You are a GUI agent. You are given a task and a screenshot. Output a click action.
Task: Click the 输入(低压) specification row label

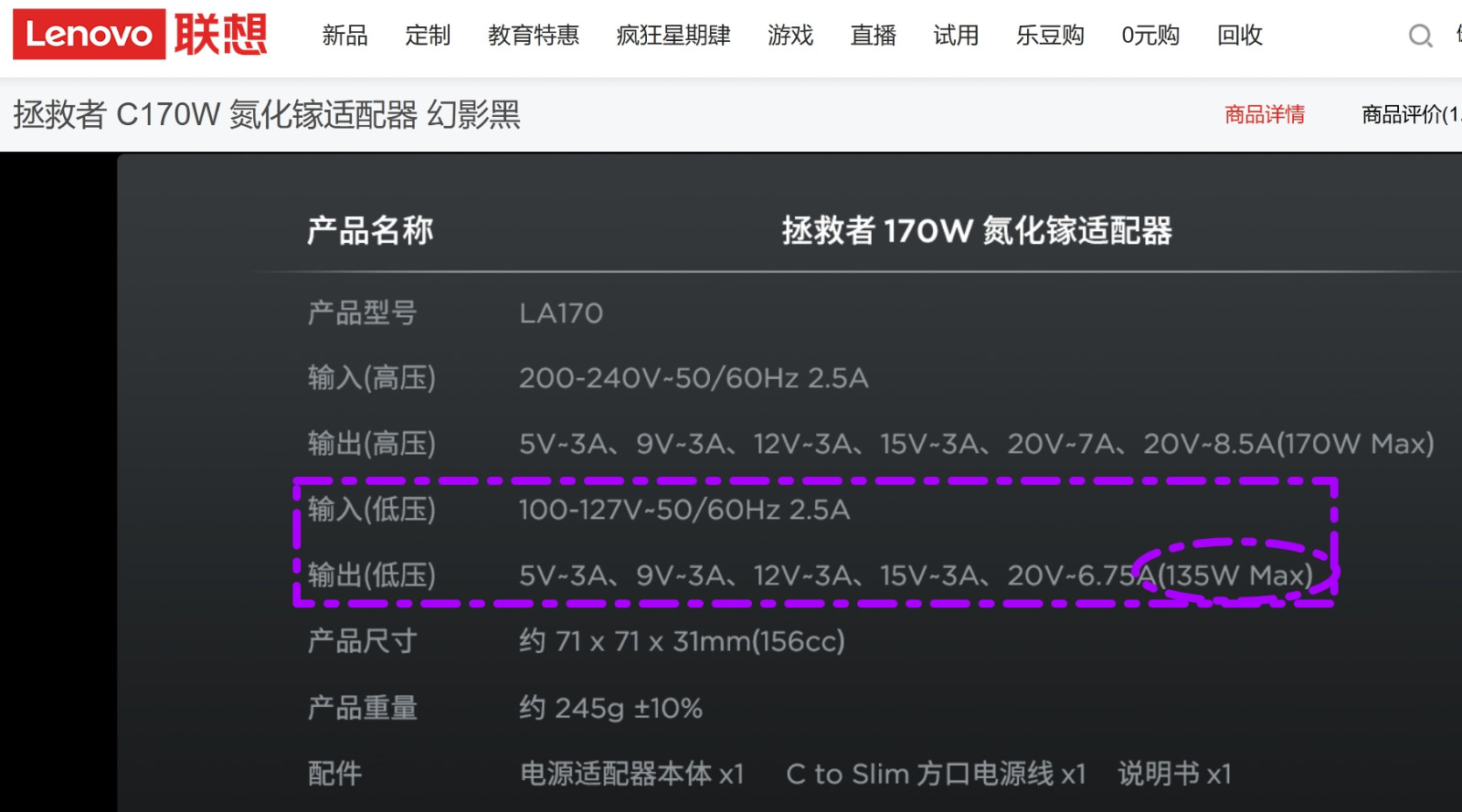[x=371, y=509]
